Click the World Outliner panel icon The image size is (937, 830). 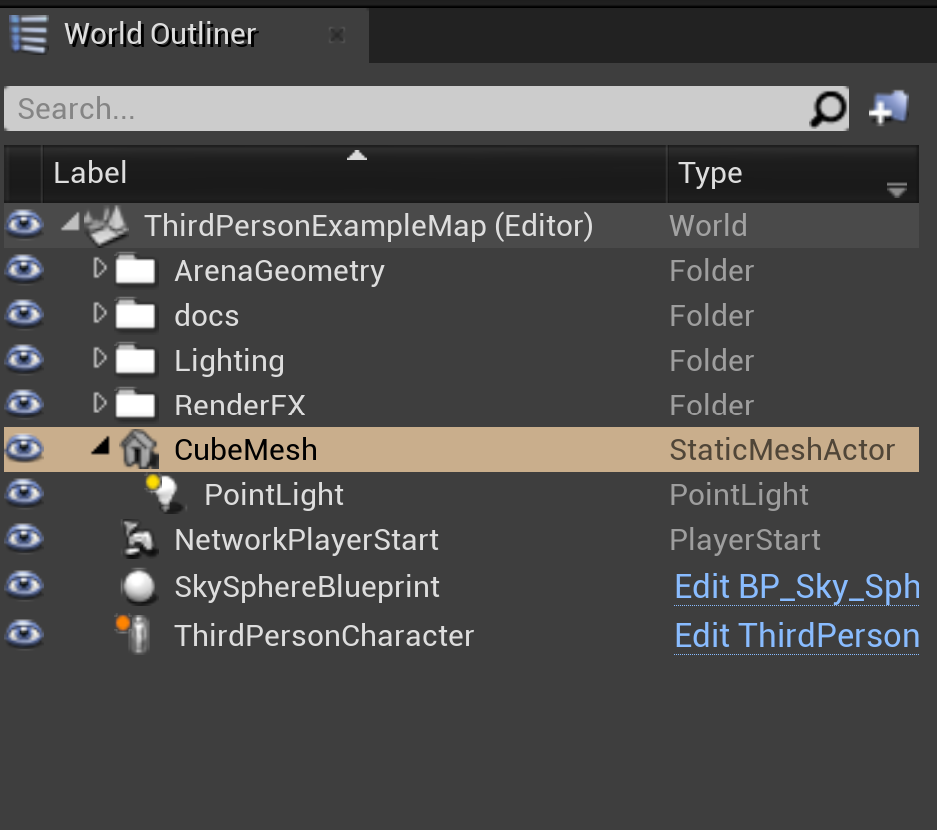tap(28, 34)
